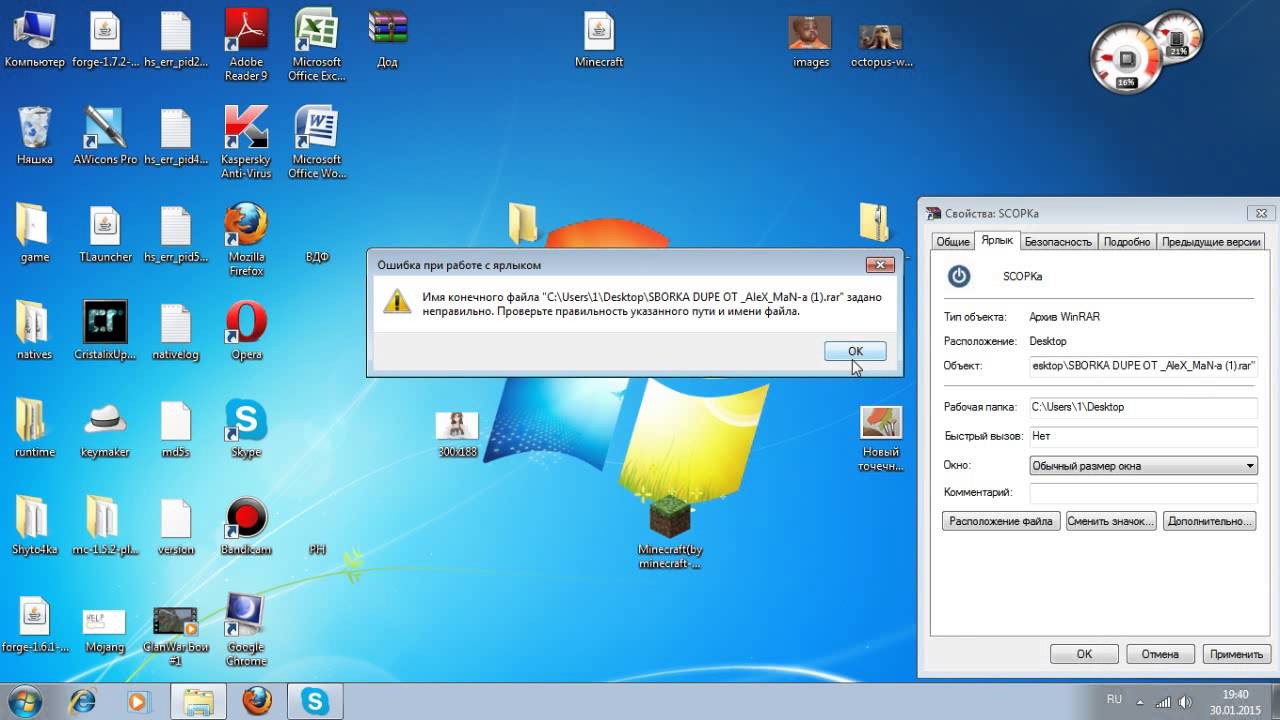Open the Shyto4ka folder
This screenshot has width=1280, height=720.
coord(34,527)
